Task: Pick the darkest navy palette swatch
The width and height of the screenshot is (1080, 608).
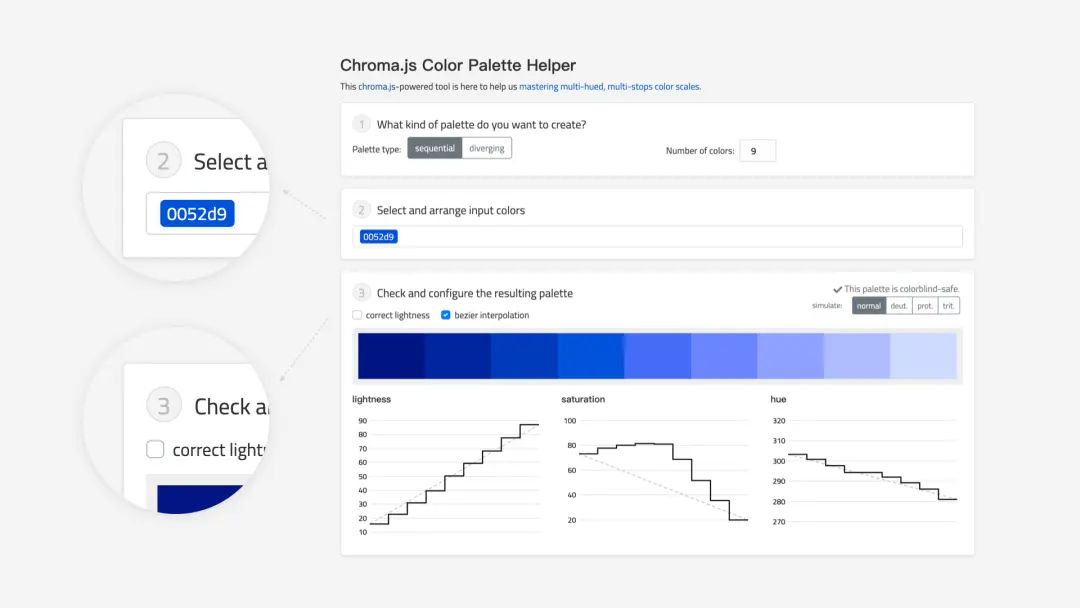Action: pos(391,356)
